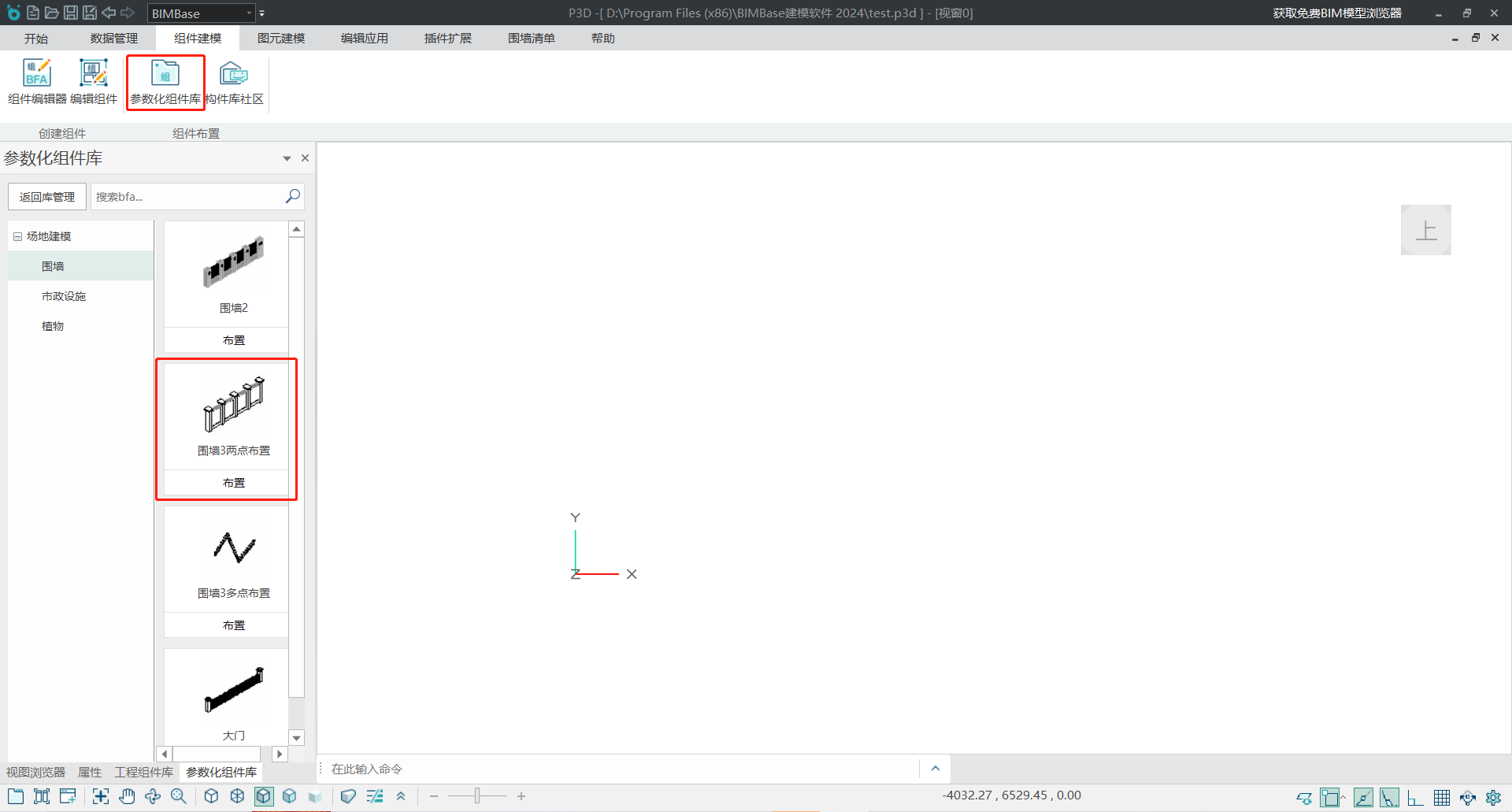Collapse the 场地建模 tree node
The height and width of the screenshot is (812, 1512).
tap(17, 236)
